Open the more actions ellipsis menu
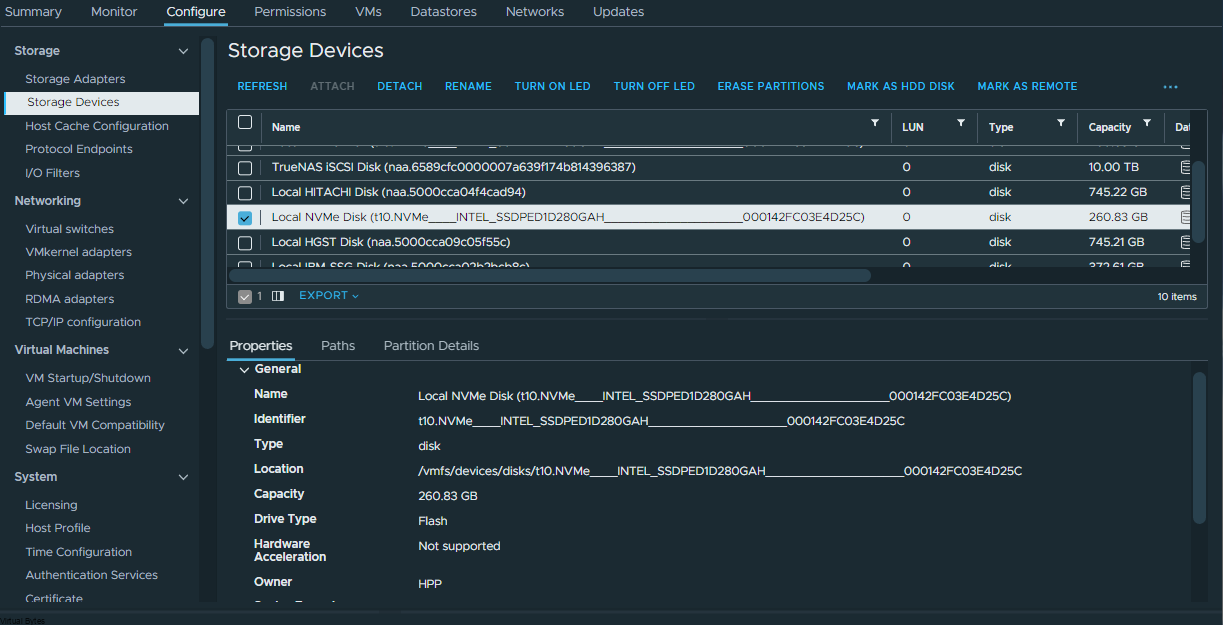Screen dimensions: 1223x625 click(1170, 87)
